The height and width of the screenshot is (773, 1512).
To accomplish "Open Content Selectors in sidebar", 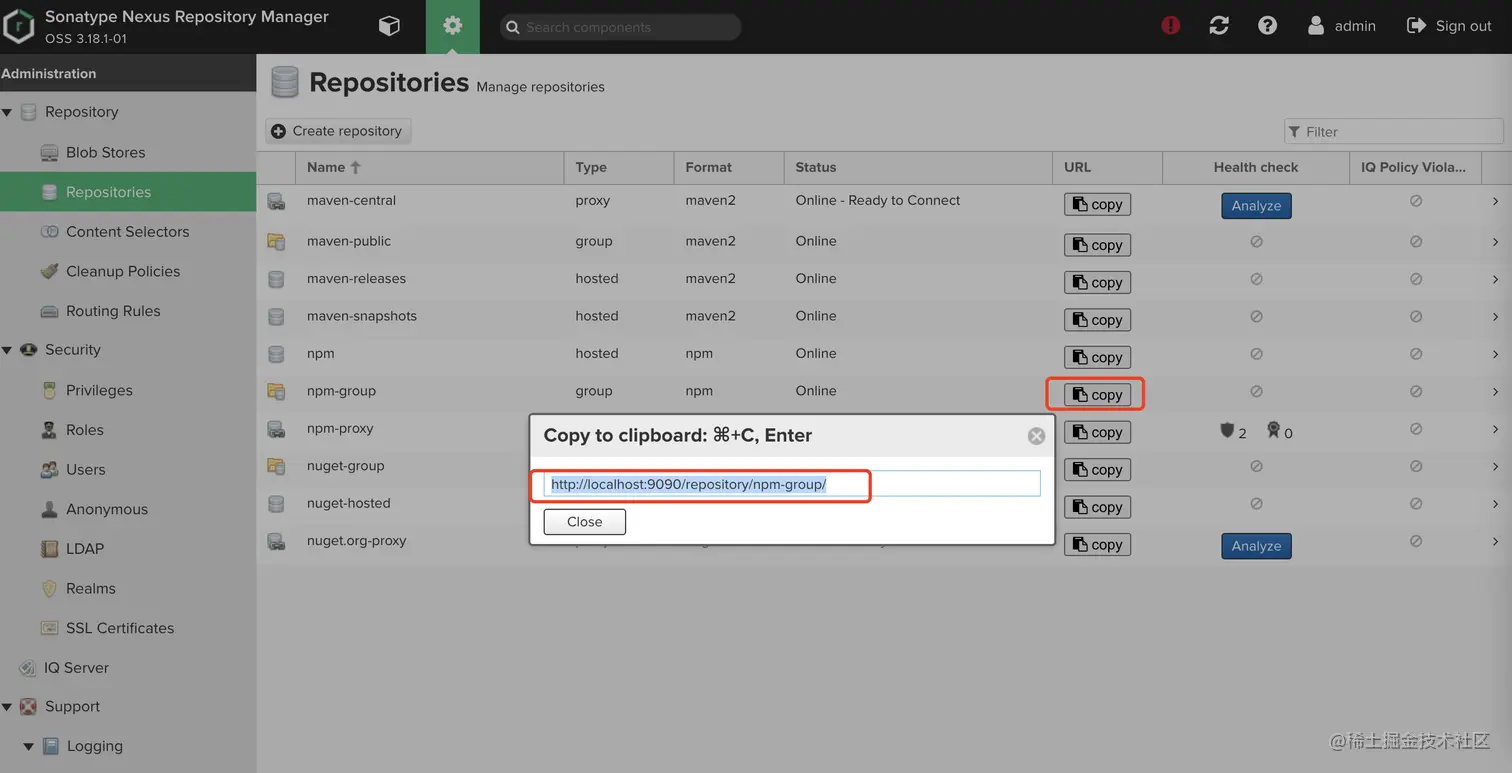I will (128, 232).
